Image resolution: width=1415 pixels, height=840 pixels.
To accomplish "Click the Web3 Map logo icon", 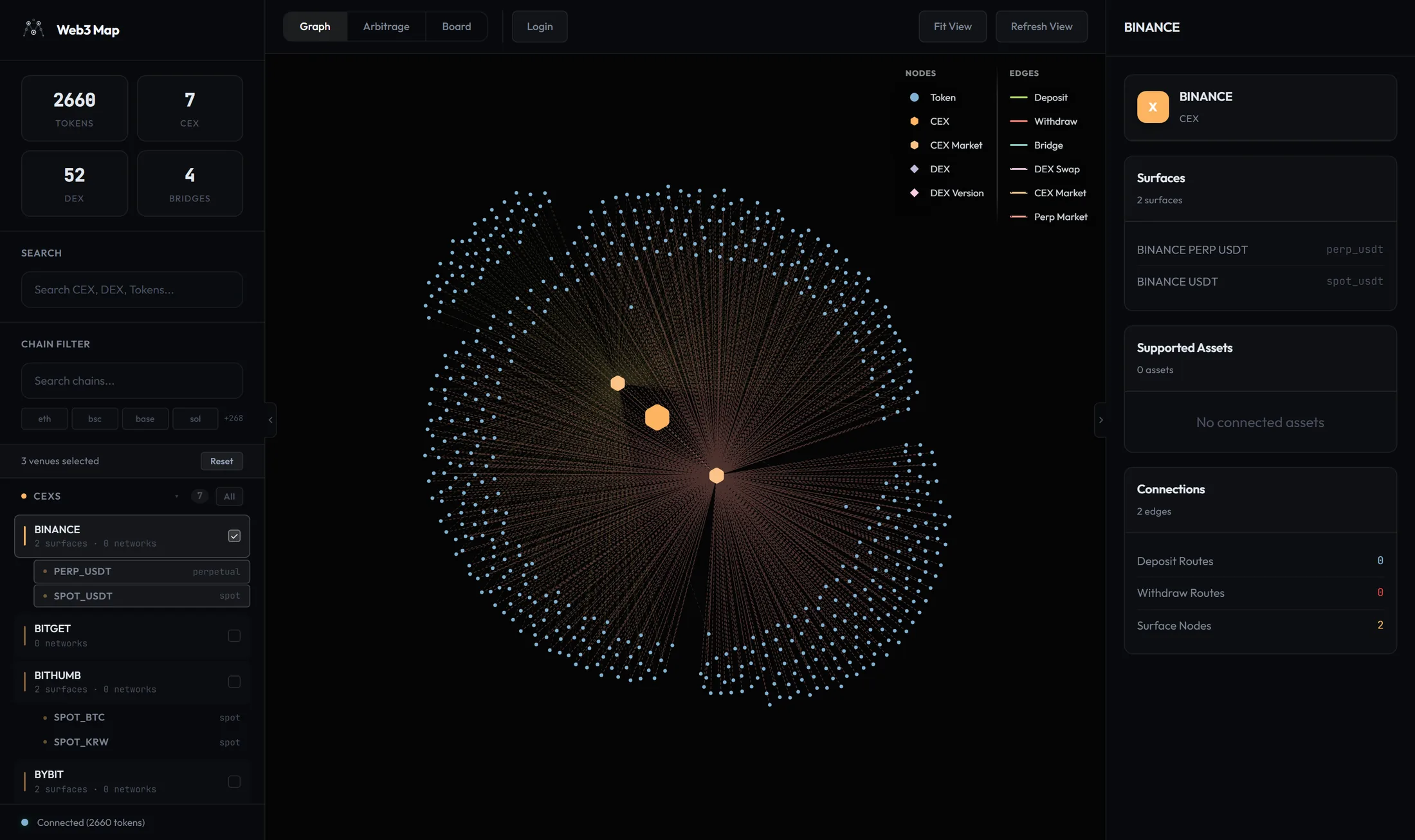I will pos(33,28).
